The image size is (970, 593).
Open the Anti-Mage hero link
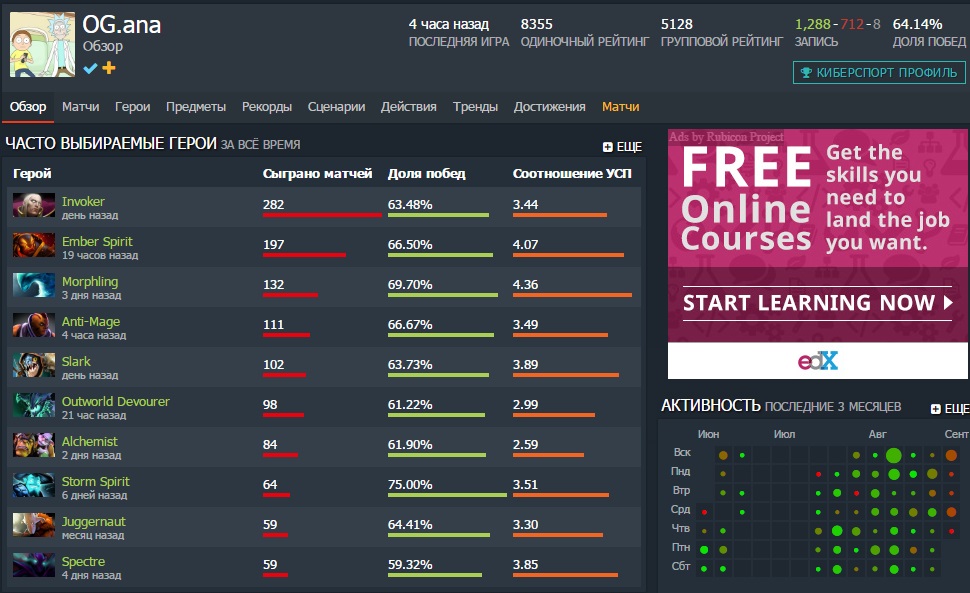coord(91,322)
